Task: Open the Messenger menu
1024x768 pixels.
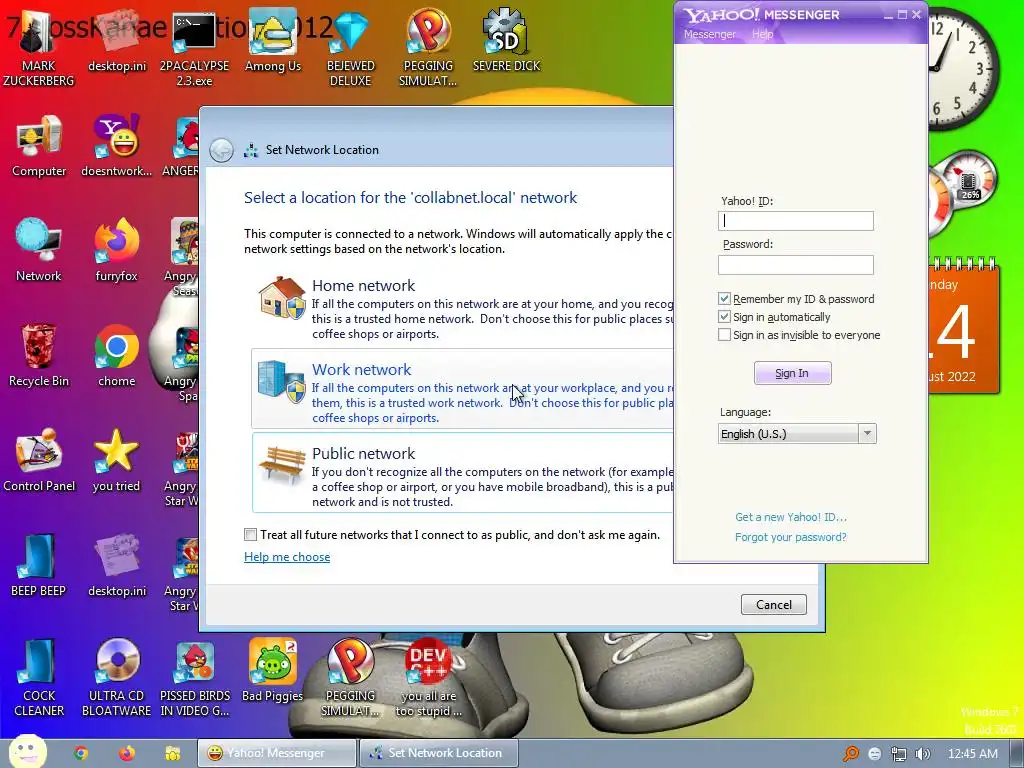Action: pyautogui.click(x=709, y=34)
